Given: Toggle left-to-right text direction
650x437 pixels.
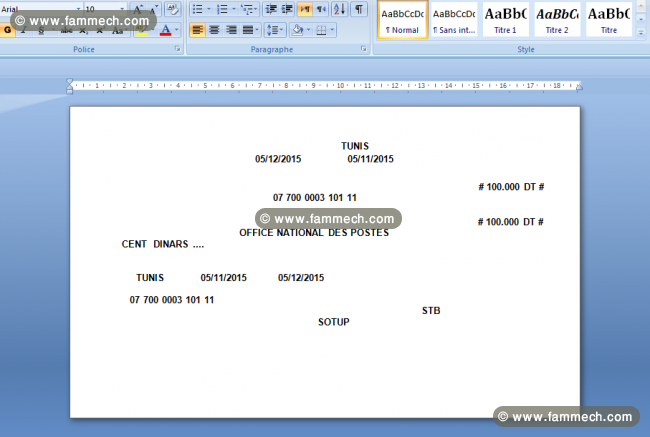Looking at the screenshot, I should click(305, 9).
